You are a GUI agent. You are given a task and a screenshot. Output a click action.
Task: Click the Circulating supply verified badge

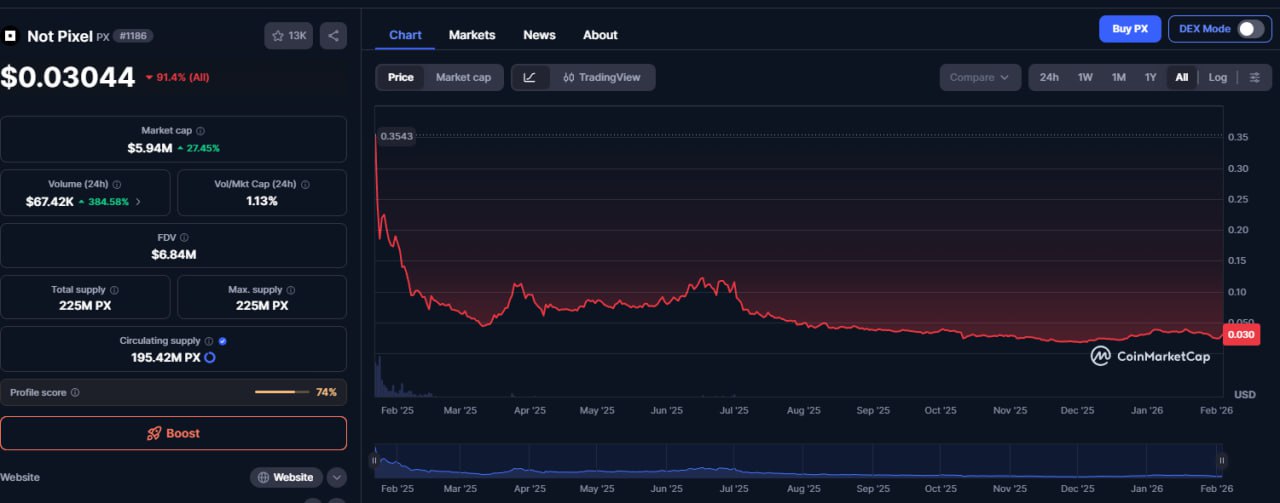coord(222,341)
